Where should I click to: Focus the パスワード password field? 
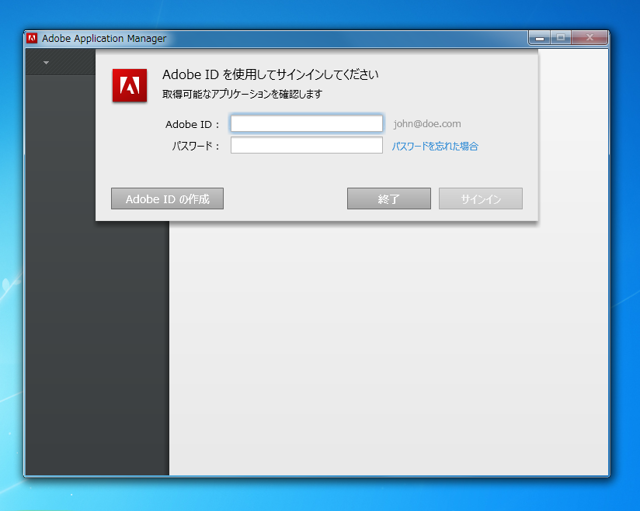click(307, 145)
